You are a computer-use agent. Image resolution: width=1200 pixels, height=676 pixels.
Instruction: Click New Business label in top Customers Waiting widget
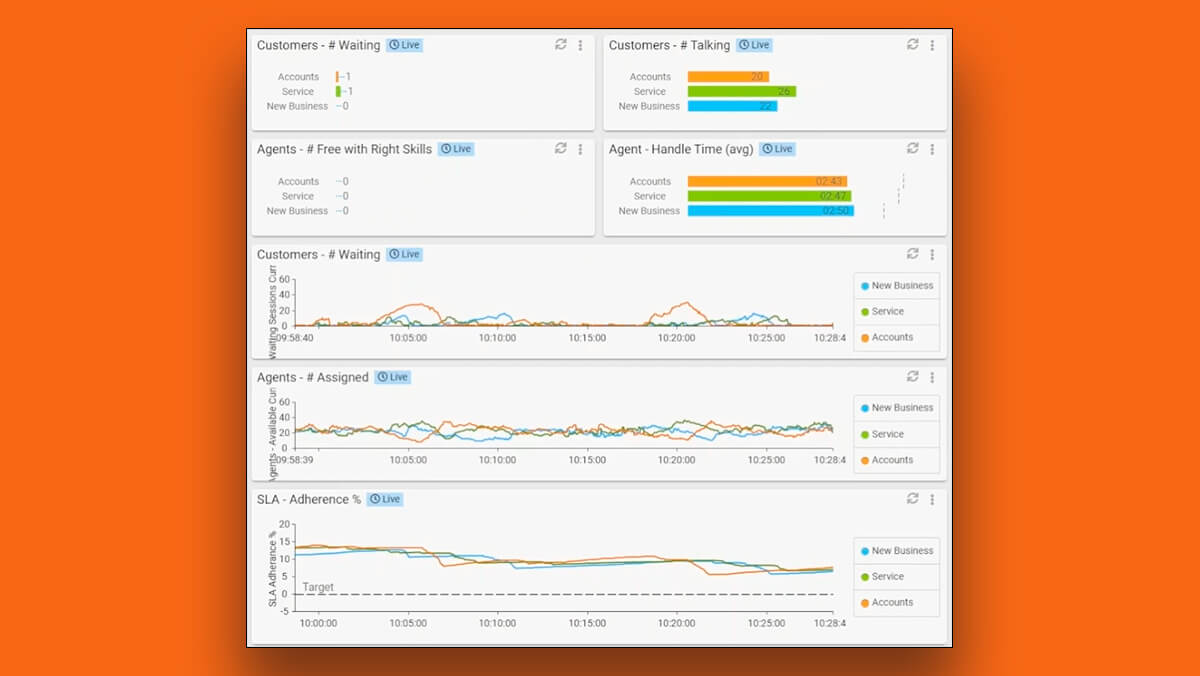(297, 106)
